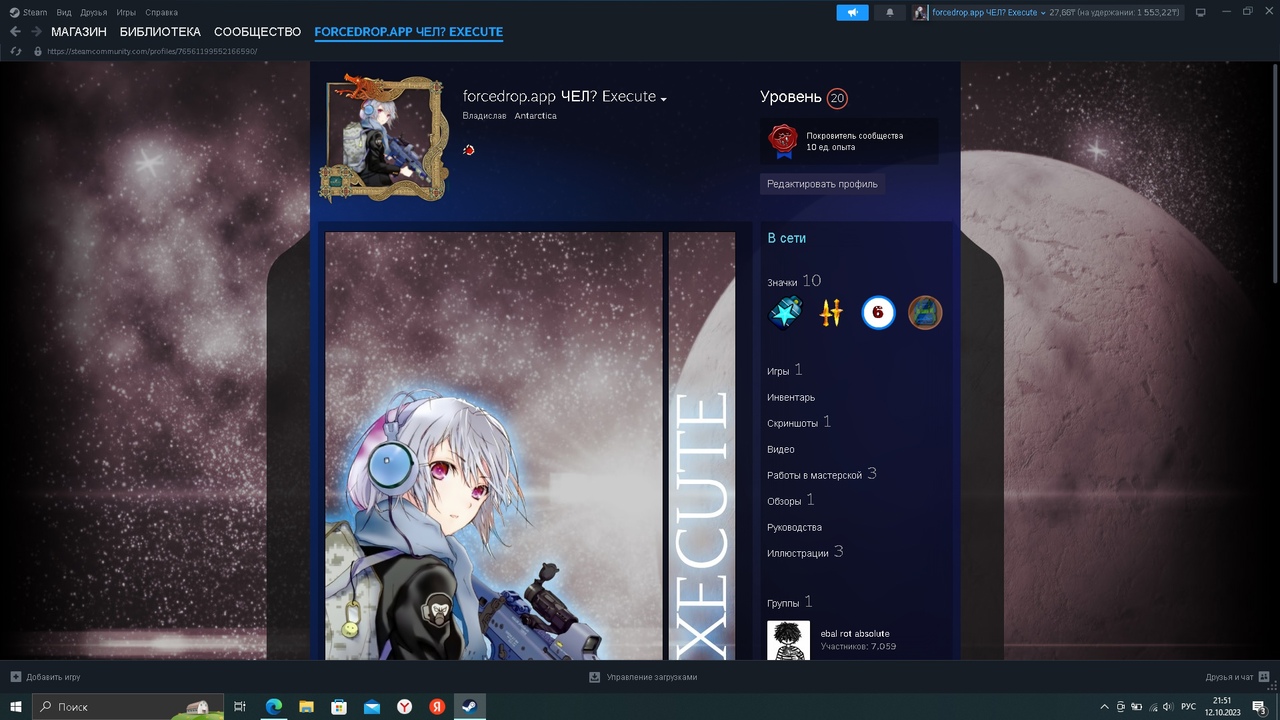The image size is (1280, 720).
Task: Open the Работы в мастерской link
Action: coord(814,475)
